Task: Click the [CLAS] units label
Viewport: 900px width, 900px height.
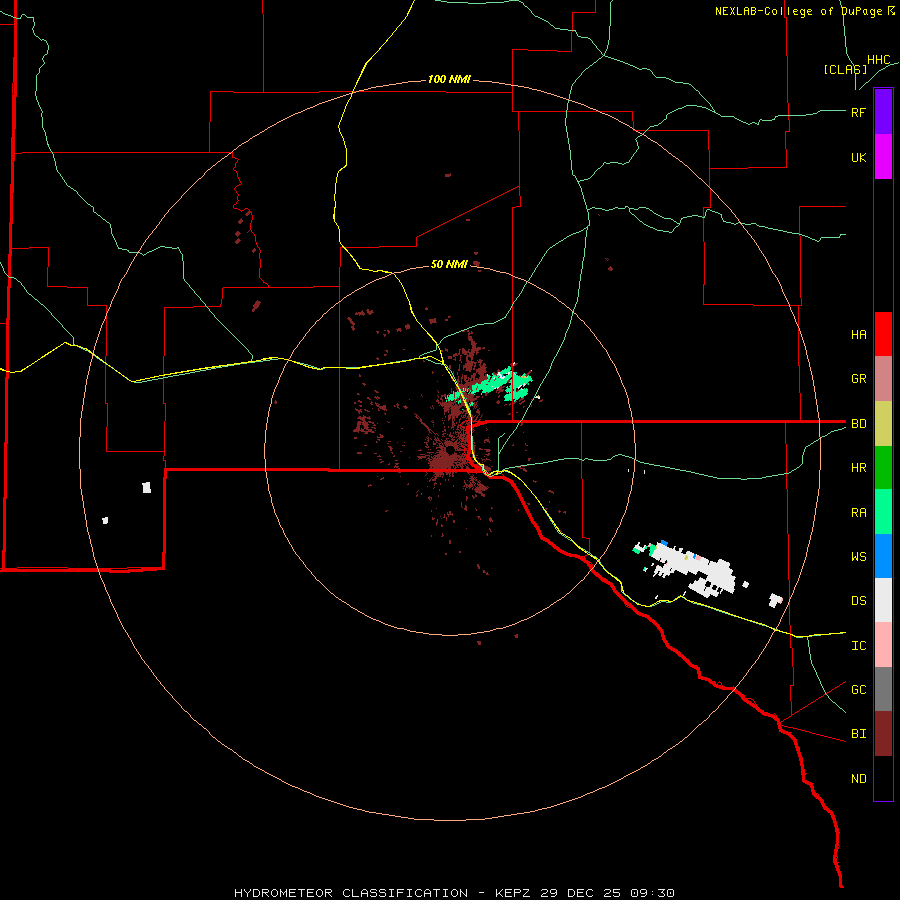Action: [845, 69]
